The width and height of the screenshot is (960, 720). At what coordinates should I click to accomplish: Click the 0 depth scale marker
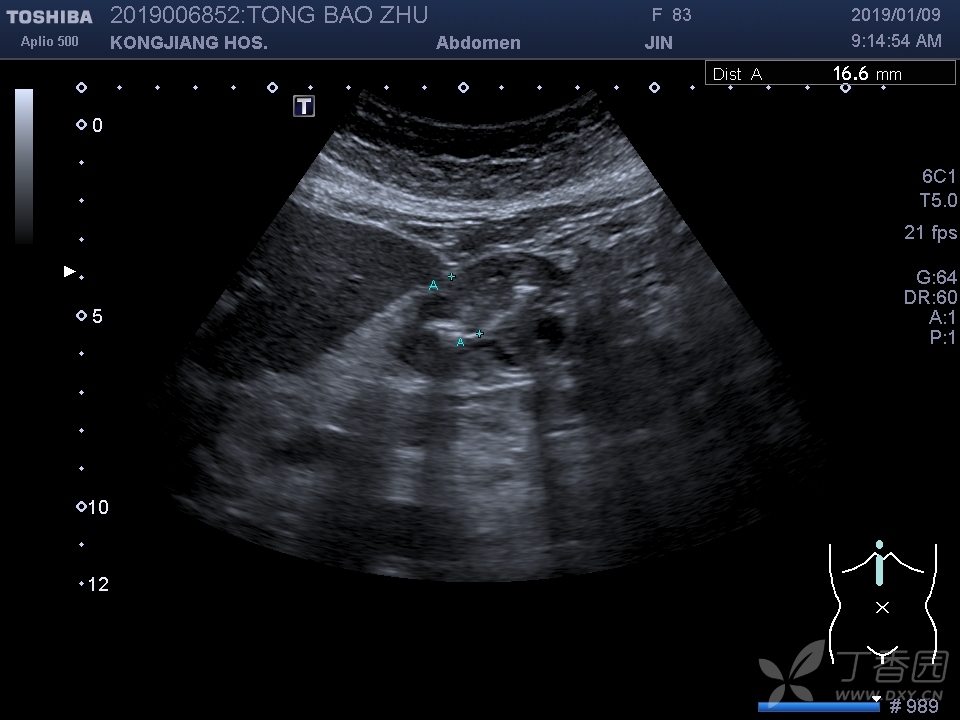[90, 125]
